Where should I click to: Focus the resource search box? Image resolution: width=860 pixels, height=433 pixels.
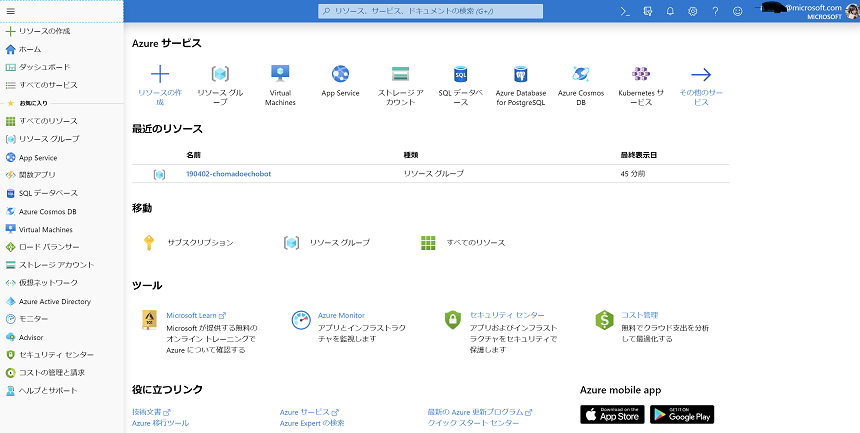click(431, 11)
